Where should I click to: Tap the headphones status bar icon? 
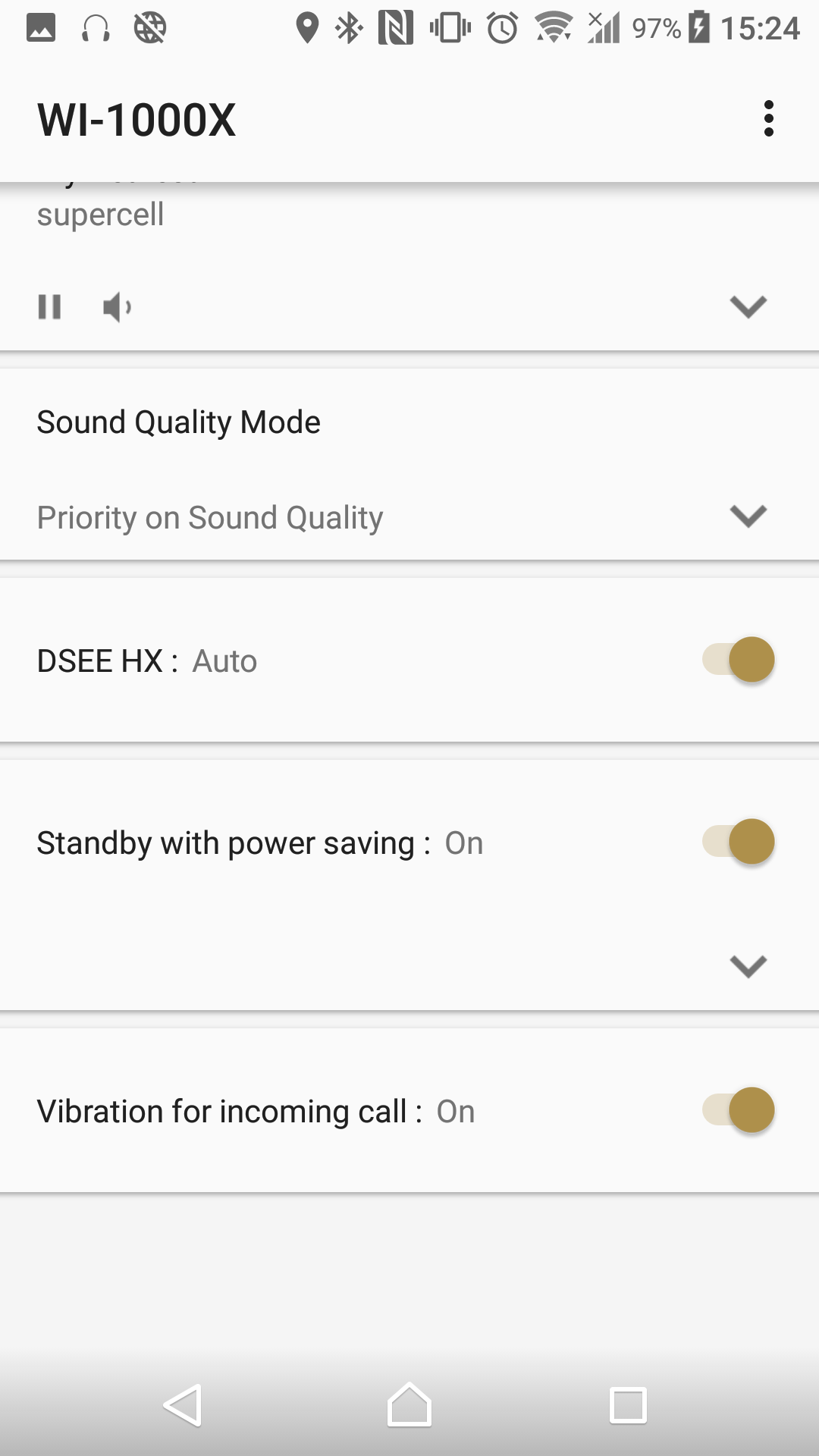pyautogui.click(x=96, y=29)
